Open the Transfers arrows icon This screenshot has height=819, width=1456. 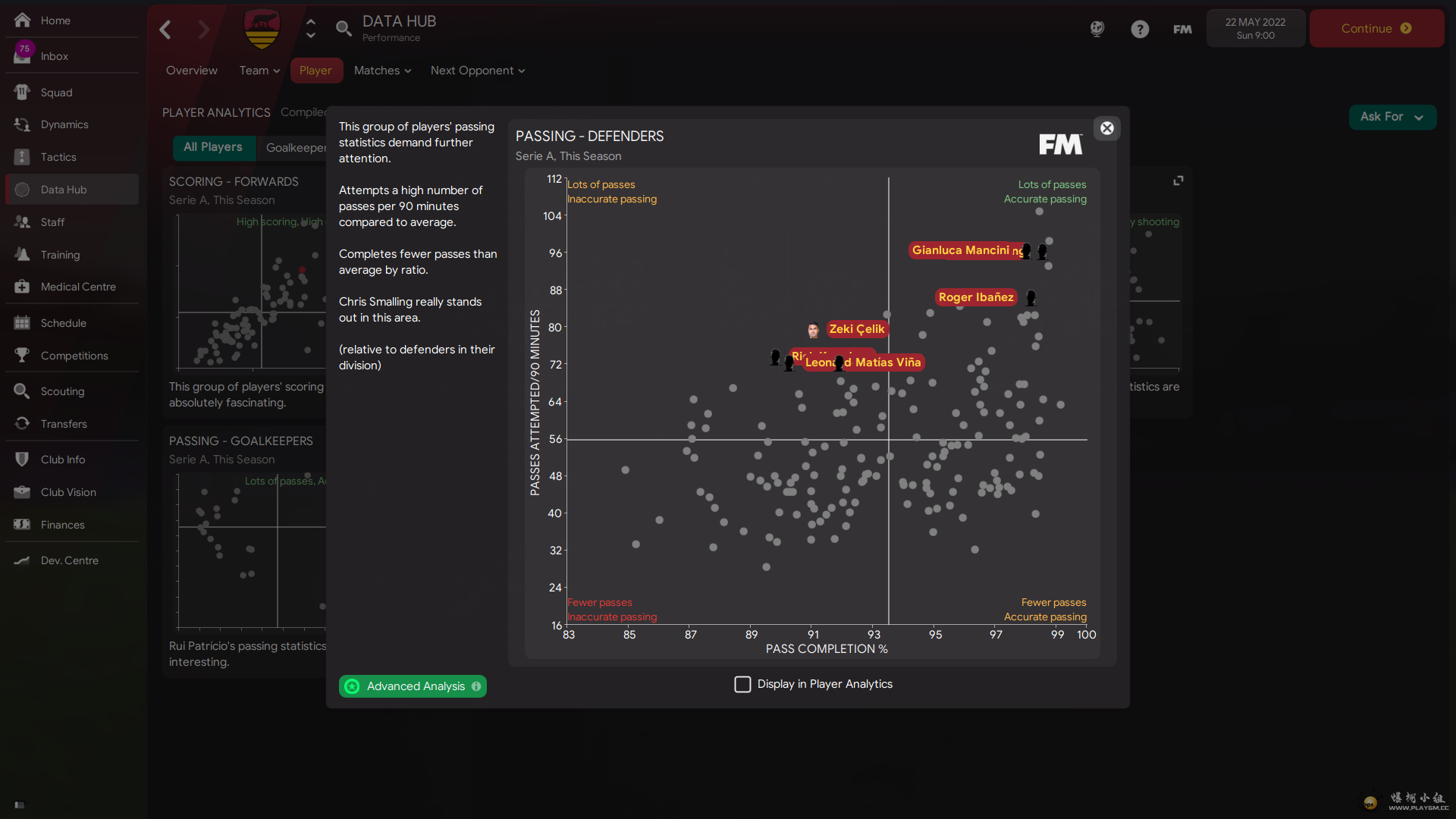point(22,424)
